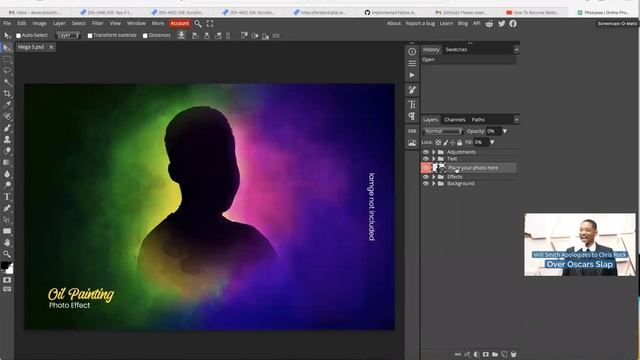Viewport: 640px width, 360px height.
Task: Click the search magnifier in the menu bar
Action: pos(198,24)
